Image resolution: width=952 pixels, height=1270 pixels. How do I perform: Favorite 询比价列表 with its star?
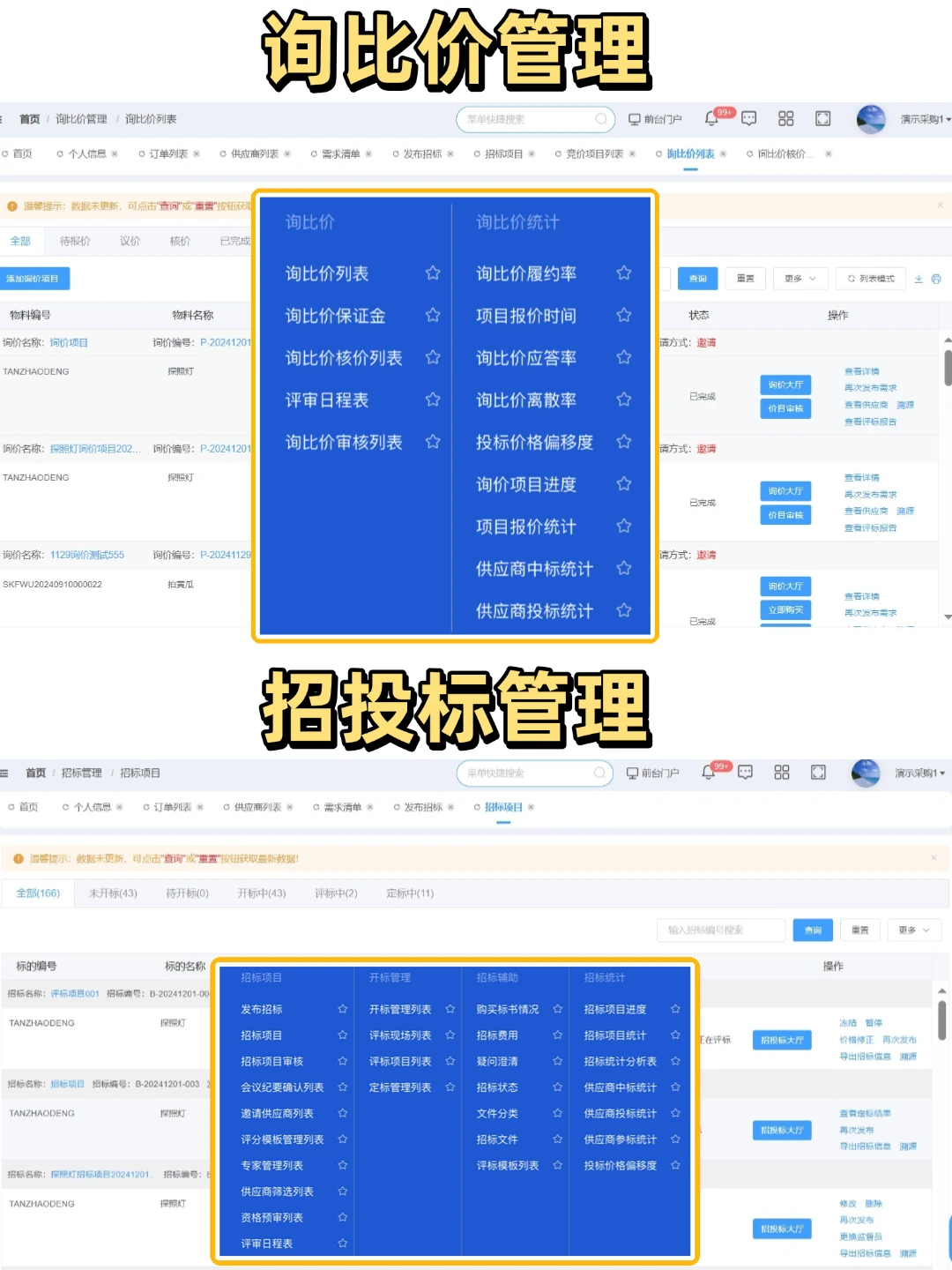coord(433,273)
